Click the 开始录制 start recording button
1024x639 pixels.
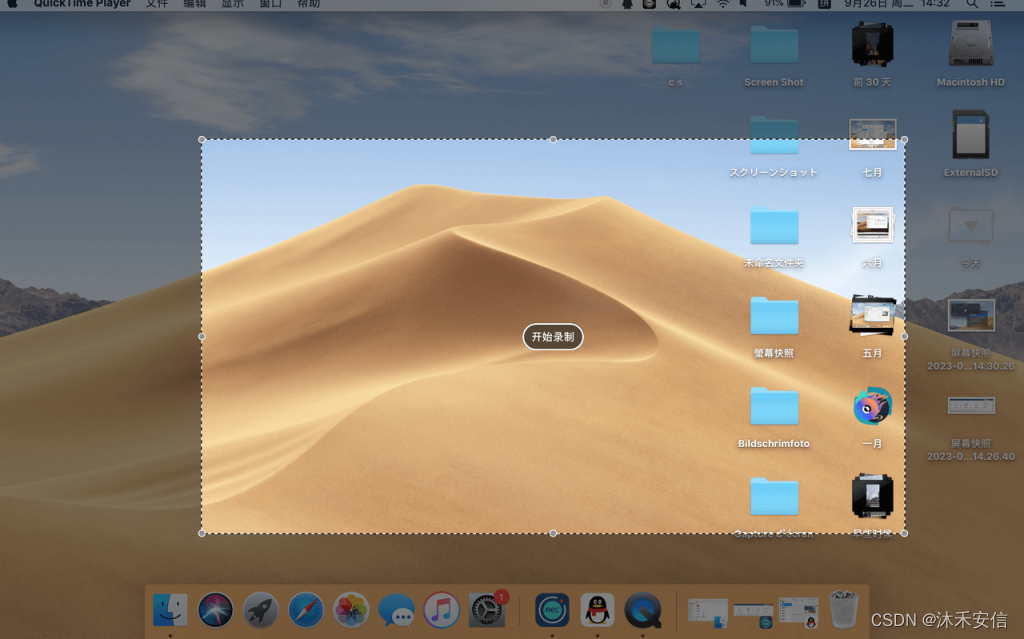coord(552,336)
